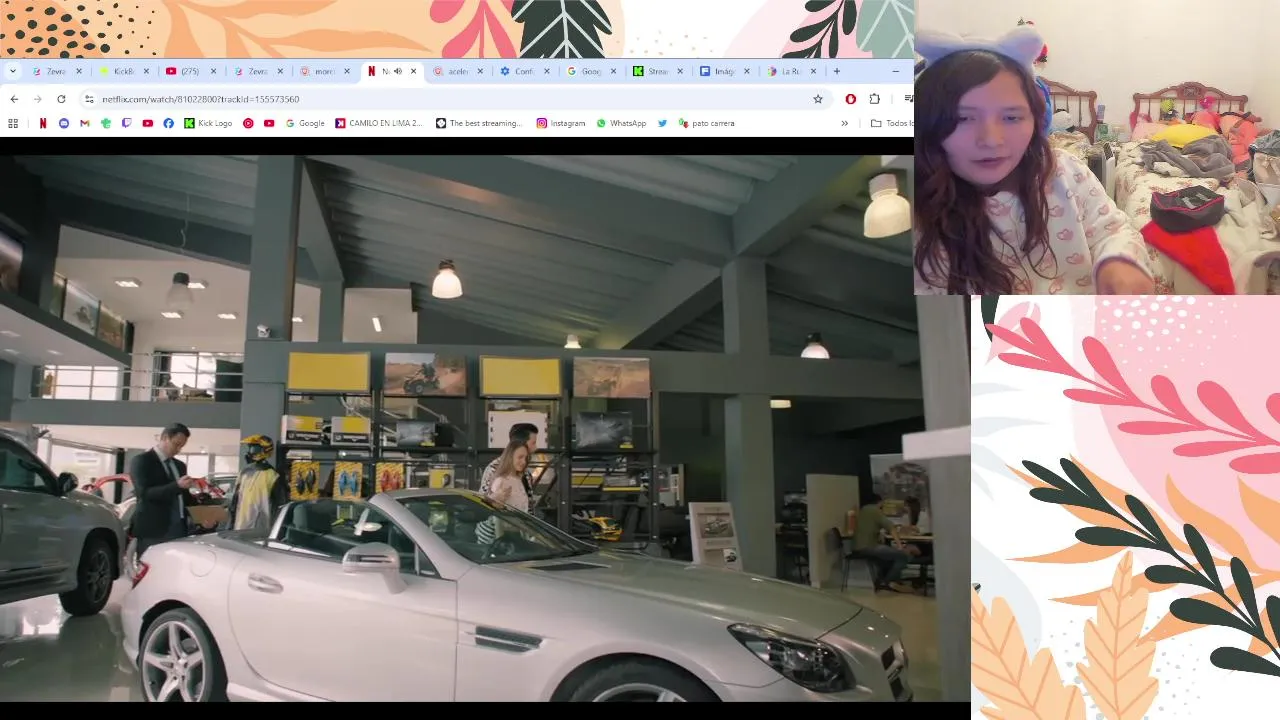
Task: Open the blue round chat bookmark
Action: click(64, 123)
